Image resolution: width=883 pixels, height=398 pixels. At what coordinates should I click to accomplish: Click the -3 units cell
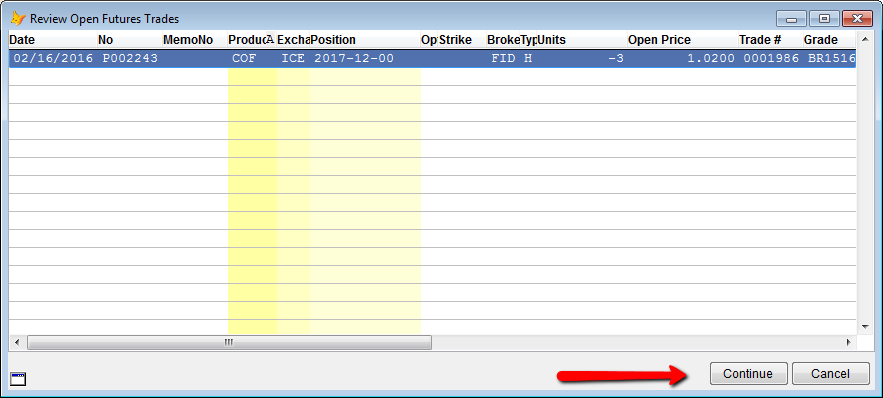[x=582, y=59]
